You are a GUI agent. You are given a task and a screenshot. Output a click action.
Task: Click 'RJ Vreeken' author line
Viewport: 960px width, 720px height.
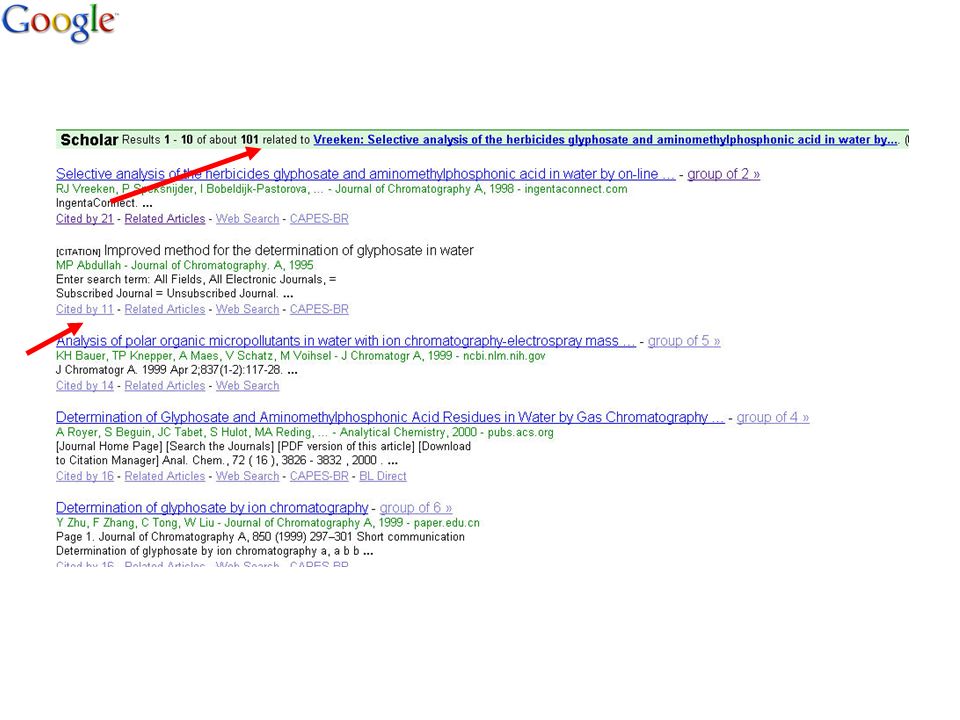(341, 189)
